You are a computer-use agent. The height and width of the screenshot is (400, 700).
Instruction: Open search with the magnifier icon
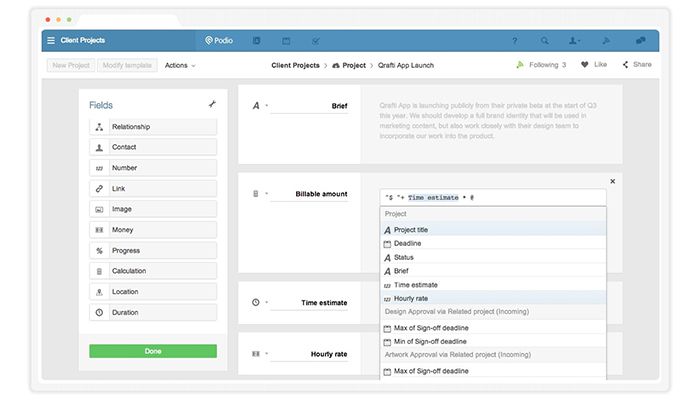click(x=545, y=41)
